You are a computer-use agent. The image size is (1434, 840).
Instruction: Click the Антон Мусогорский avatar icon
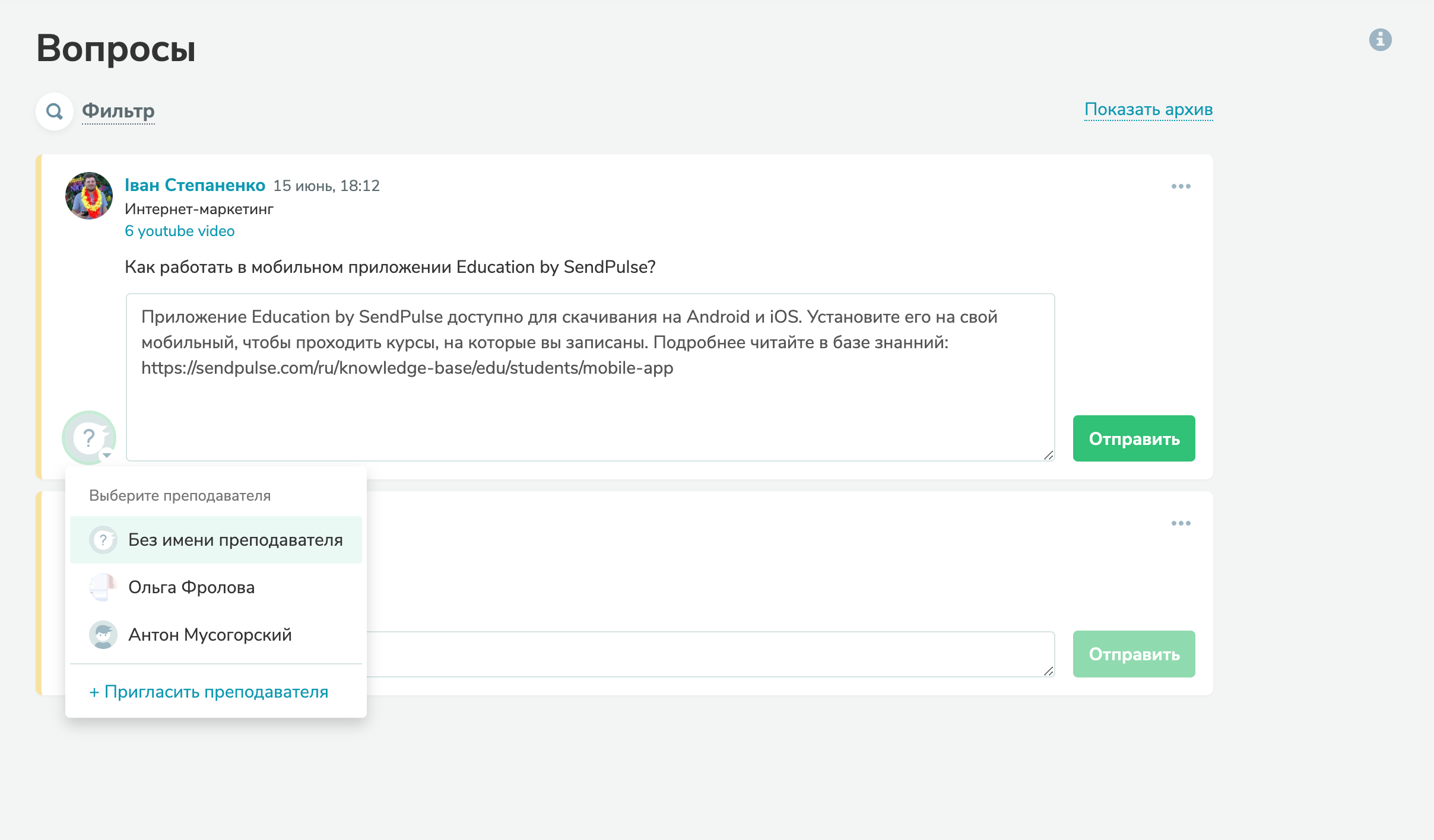(103, 635)
